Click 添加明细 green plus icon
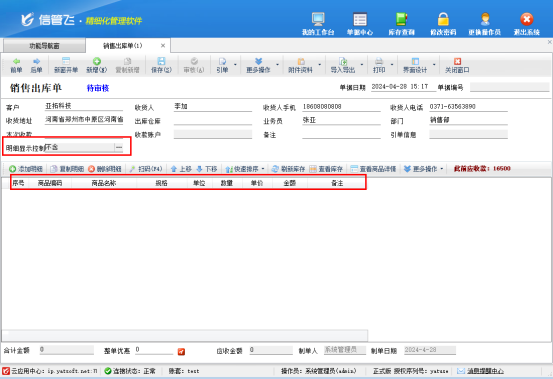The height and width of the screenshot is (379, 553). [12, 169]
